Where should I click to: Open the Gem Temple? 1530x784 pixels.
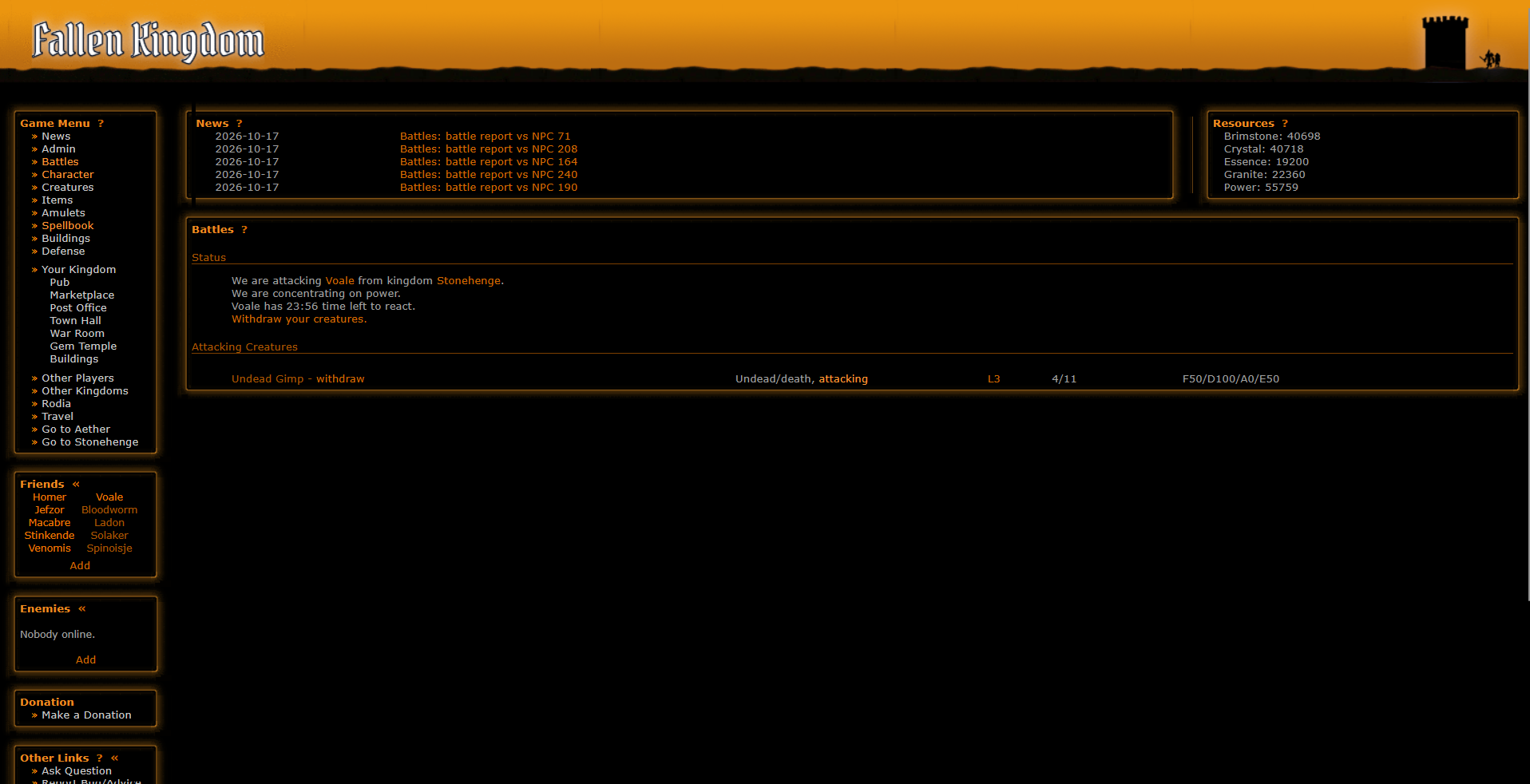(x=83, y=346)
